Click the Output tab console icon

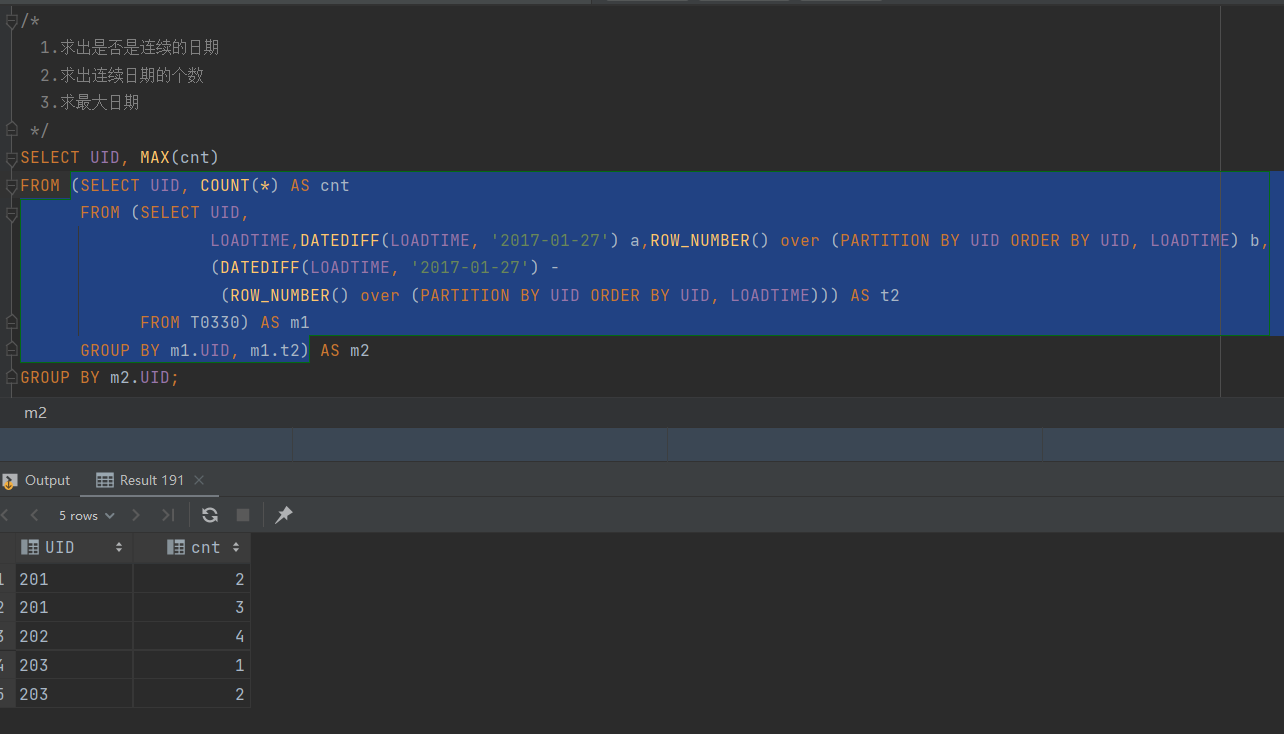pos(9,481)
